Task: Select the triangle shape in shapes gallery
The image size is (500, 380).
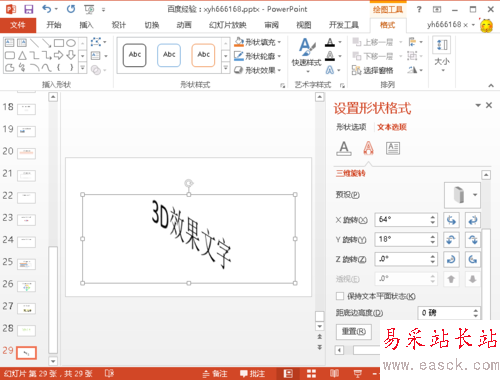Action: click(22, 55)
